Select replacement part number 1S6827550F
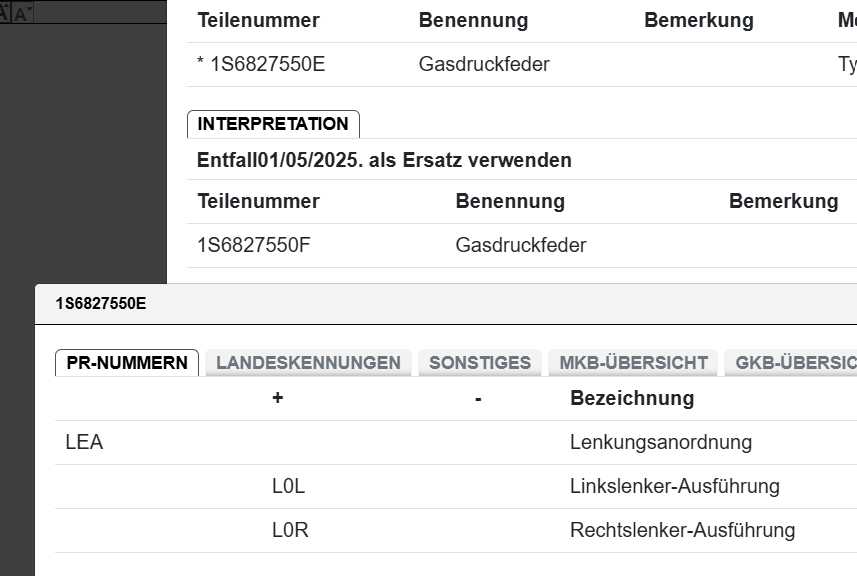Viewport: 857px width, 576px height. 254,245
